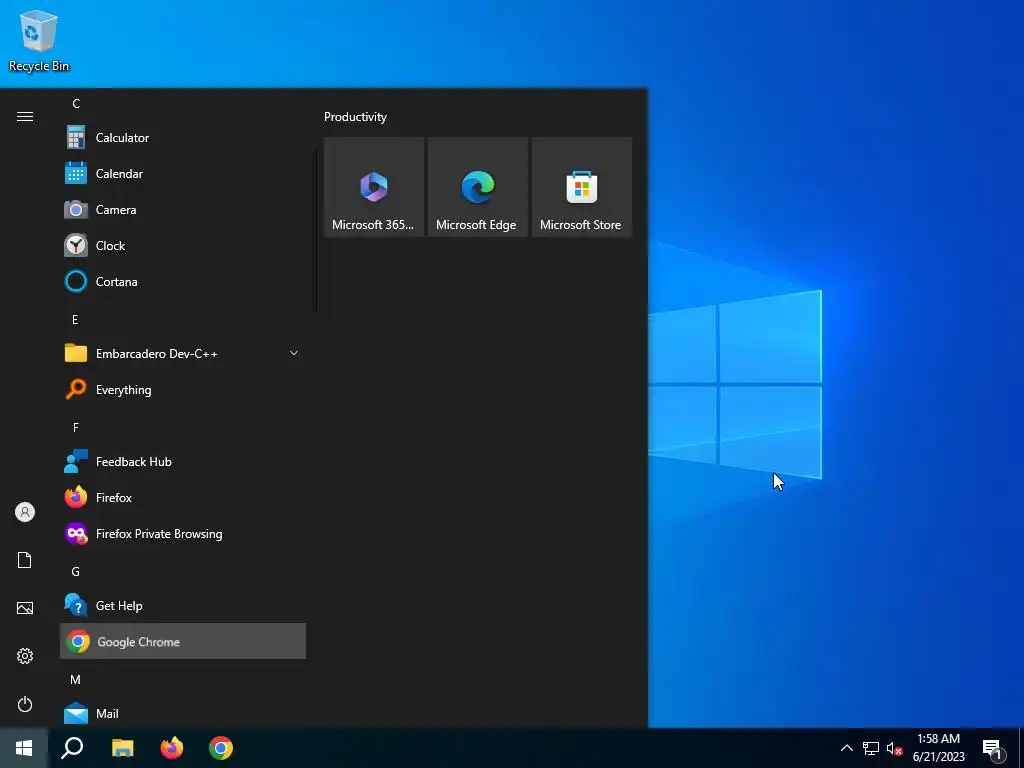Open the Microsoft Store tile
Screen dimensions: 1024x768
tap(581, 187)
